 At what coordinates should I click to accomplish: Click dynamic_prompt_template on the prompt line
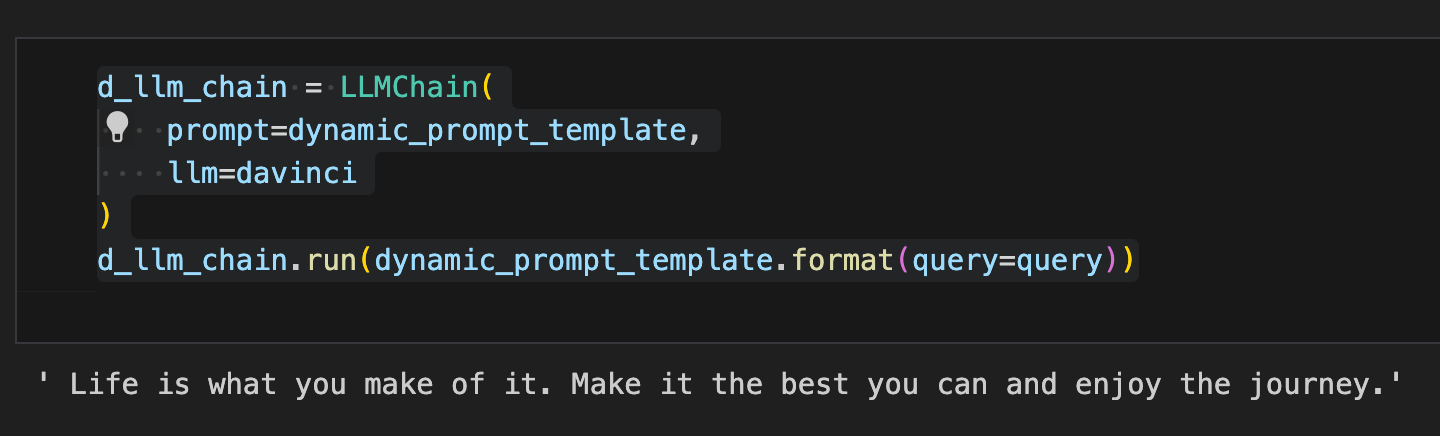point(487,130)
